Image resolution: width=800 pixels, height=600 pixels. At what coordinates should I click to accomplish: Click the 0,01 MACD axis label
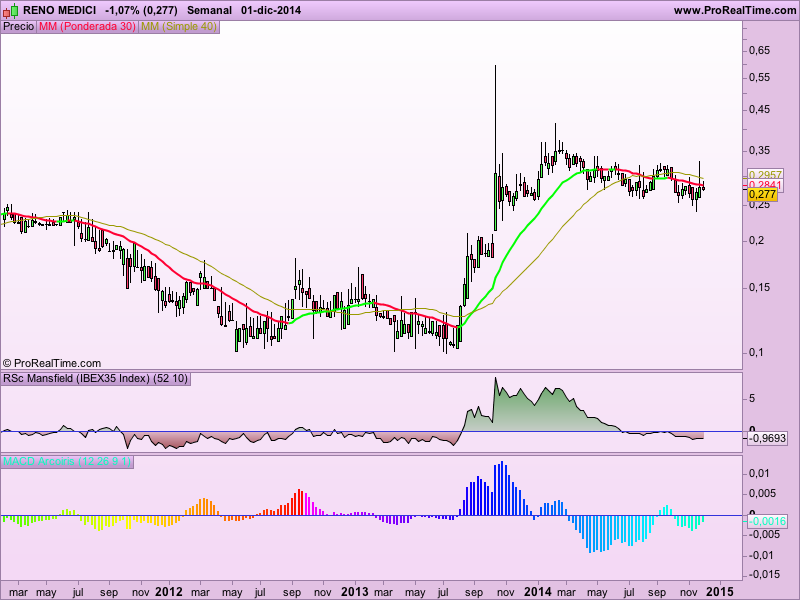pos(759,473)
